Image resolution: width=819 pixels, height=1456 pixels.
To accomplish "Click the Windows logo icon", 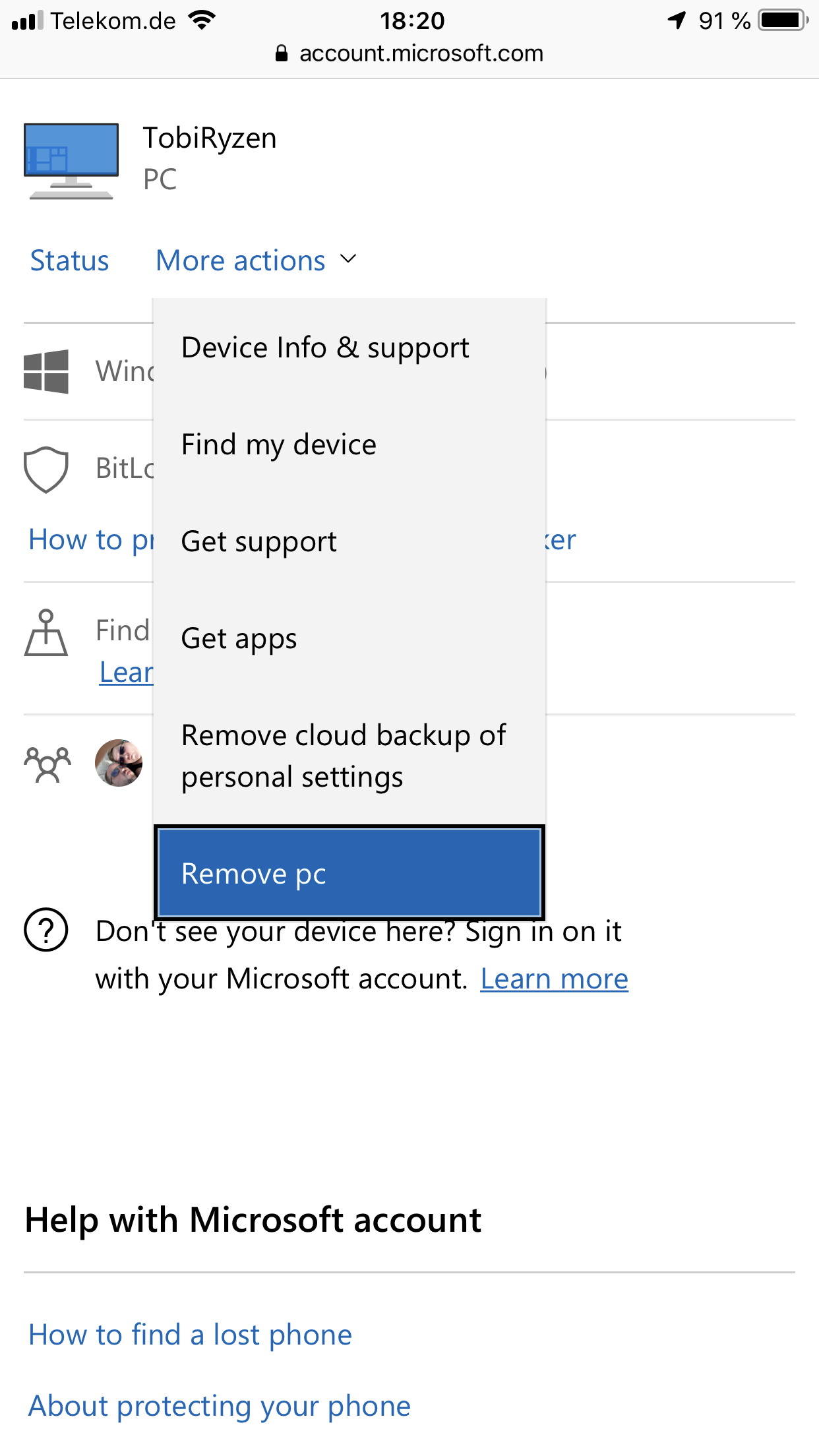I will click(x=46, y=371).
